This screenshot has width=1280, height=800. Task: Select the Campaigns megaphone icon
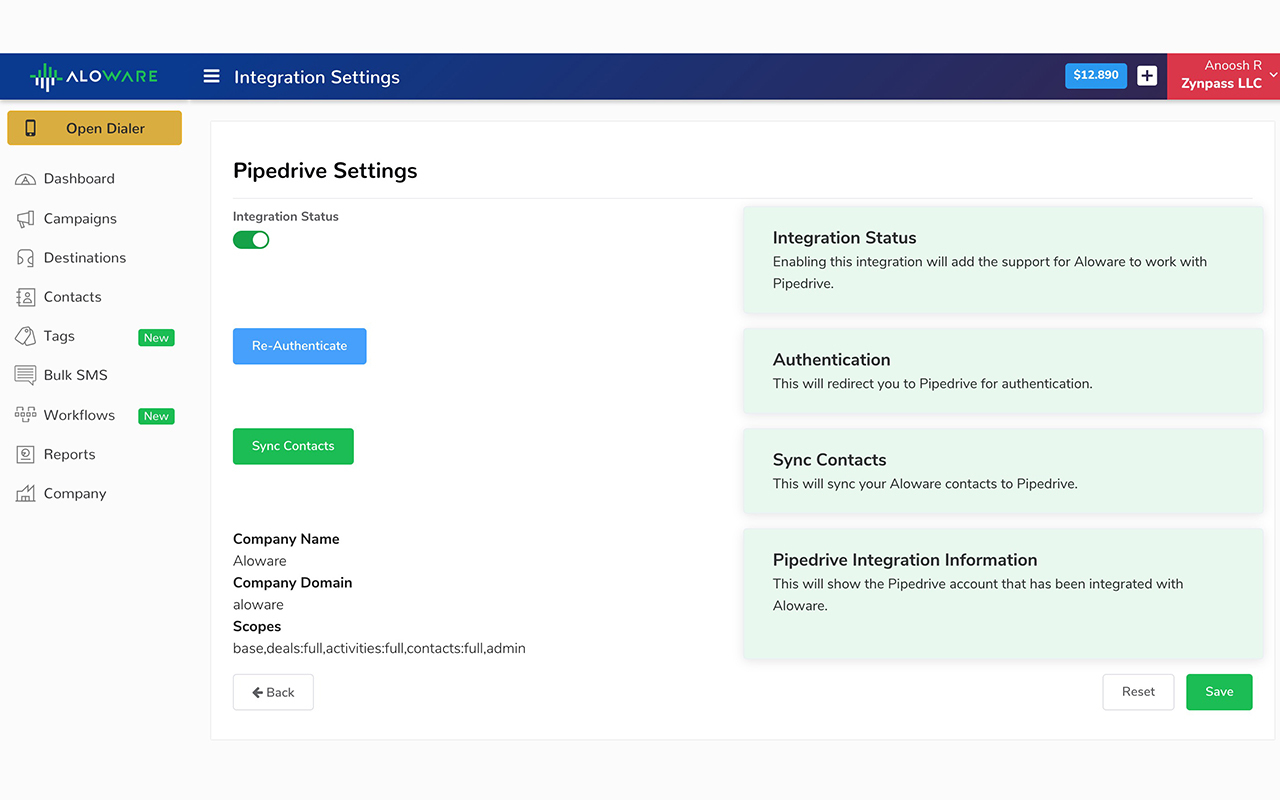tap(25, 218)
